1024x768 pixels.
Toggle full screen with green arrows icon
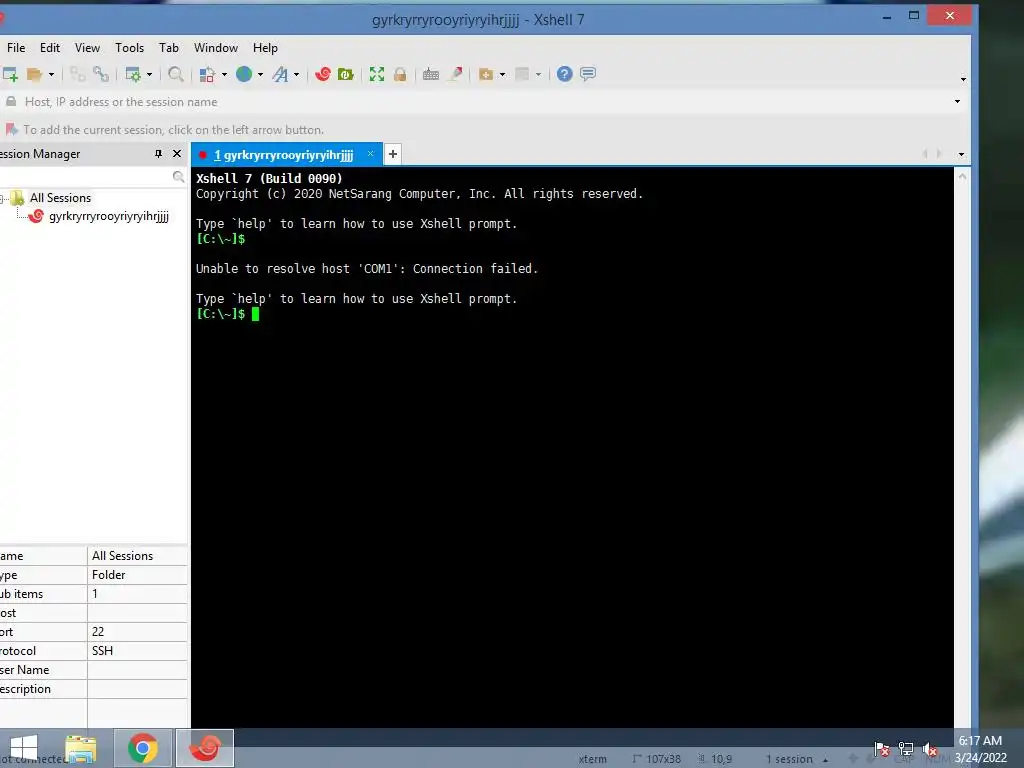tap(377, 74)
